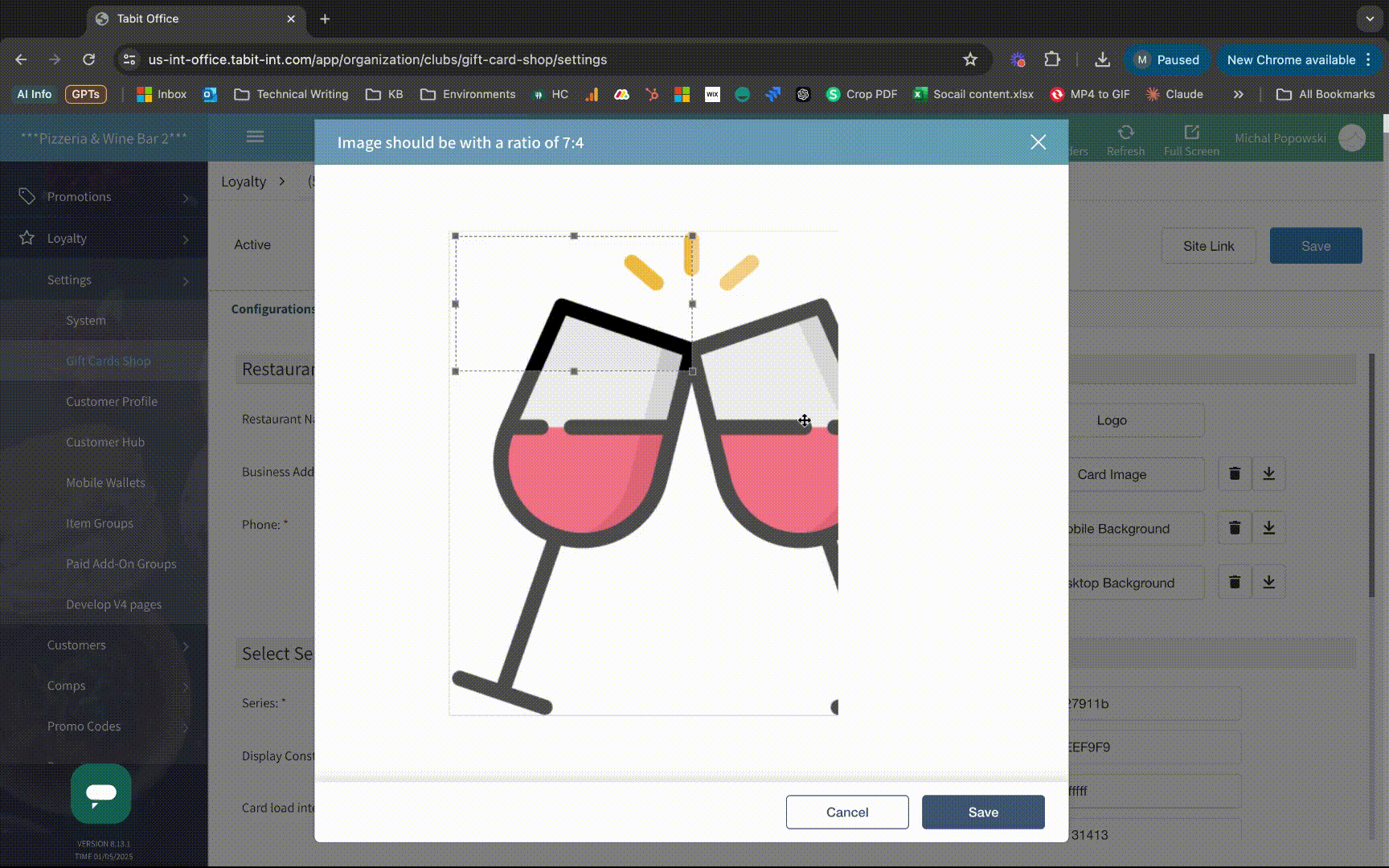Close the image ratio dialog
Image resolution: width=1389 pixels, height=868 pixels.
(1038, 142)
